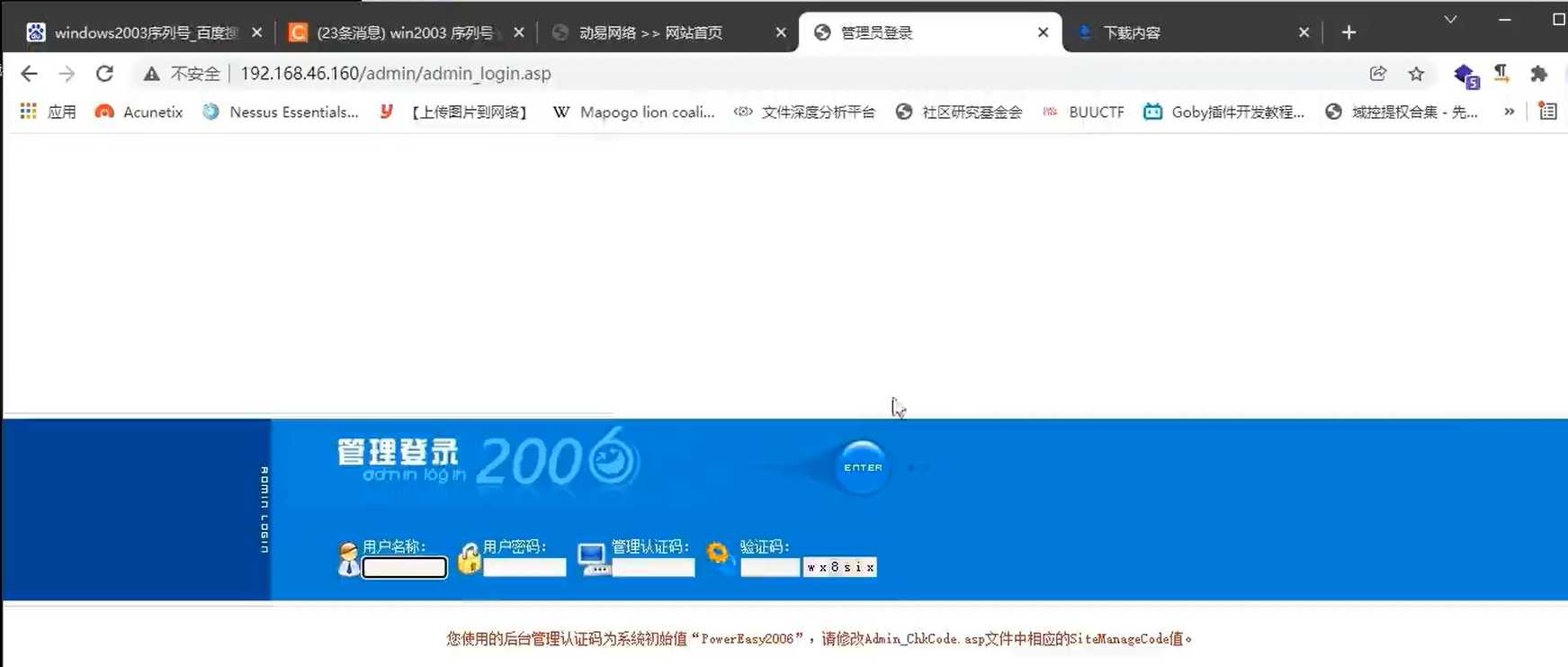Click the gear icon beside 验证码

pyautogui.click(x=719, y=555)
